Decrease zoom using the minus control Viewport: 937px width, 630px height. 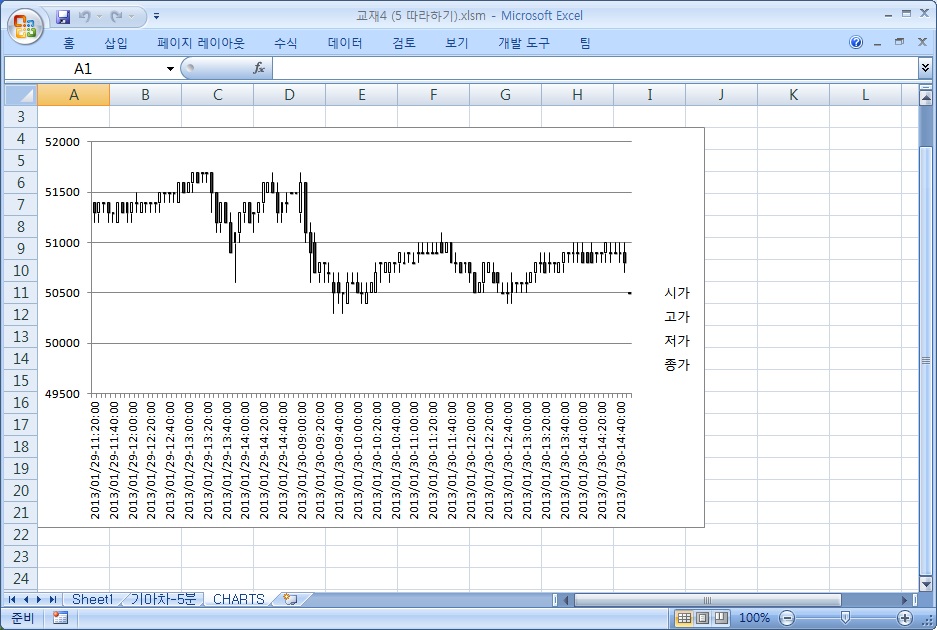coord(786,617)
